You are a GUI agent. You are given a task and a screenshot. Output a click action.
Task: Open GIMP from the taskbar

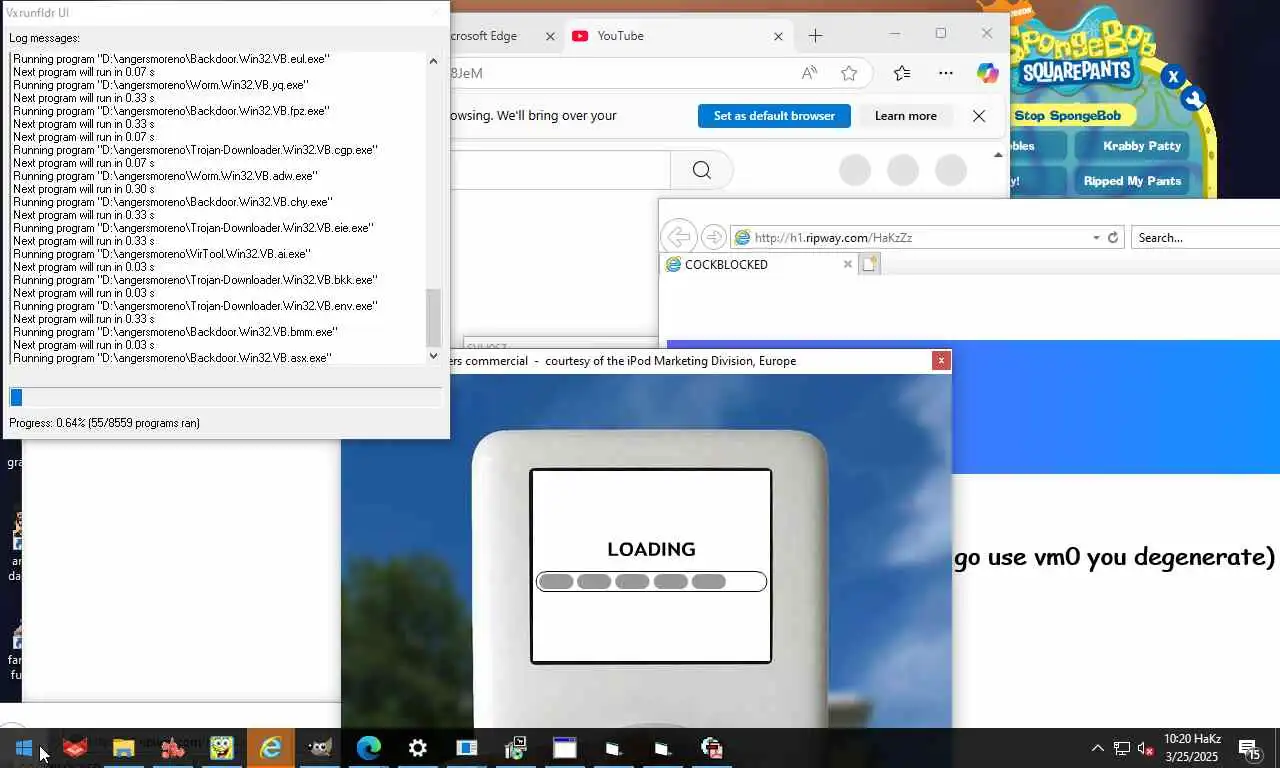coord(319,748)
